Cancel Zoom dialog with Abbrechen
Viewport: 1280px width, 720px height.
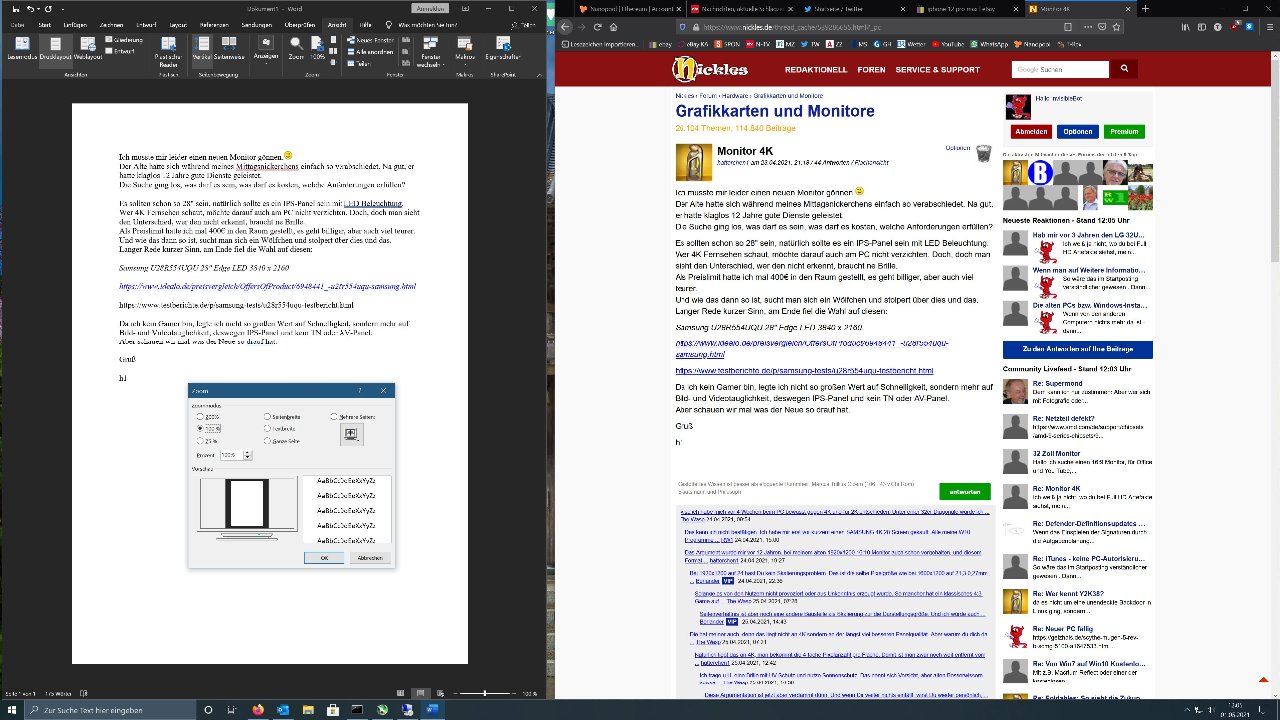pyautogui.click(x=370, y=557)
